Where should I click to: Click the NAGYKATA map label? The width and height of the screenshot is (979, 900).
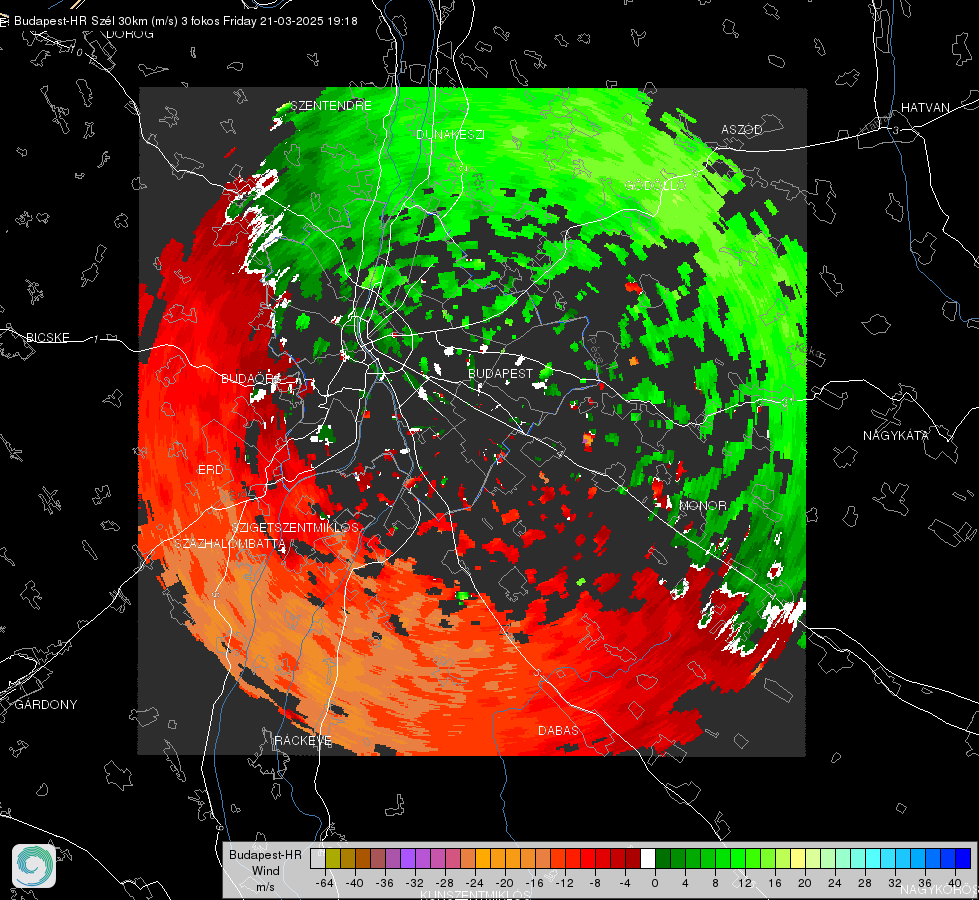896,435
